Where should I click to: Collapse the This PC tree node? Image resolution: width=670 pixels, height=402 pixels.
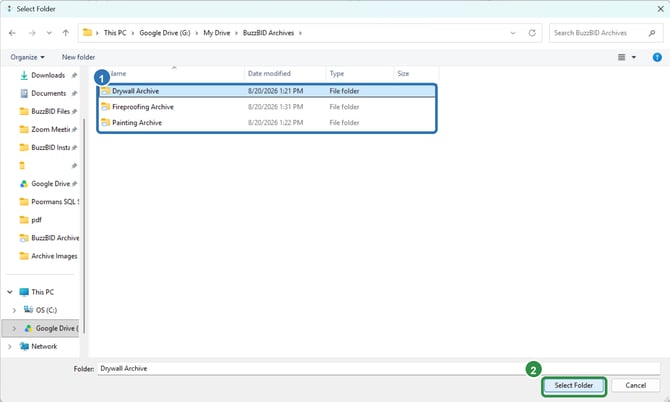10,292
